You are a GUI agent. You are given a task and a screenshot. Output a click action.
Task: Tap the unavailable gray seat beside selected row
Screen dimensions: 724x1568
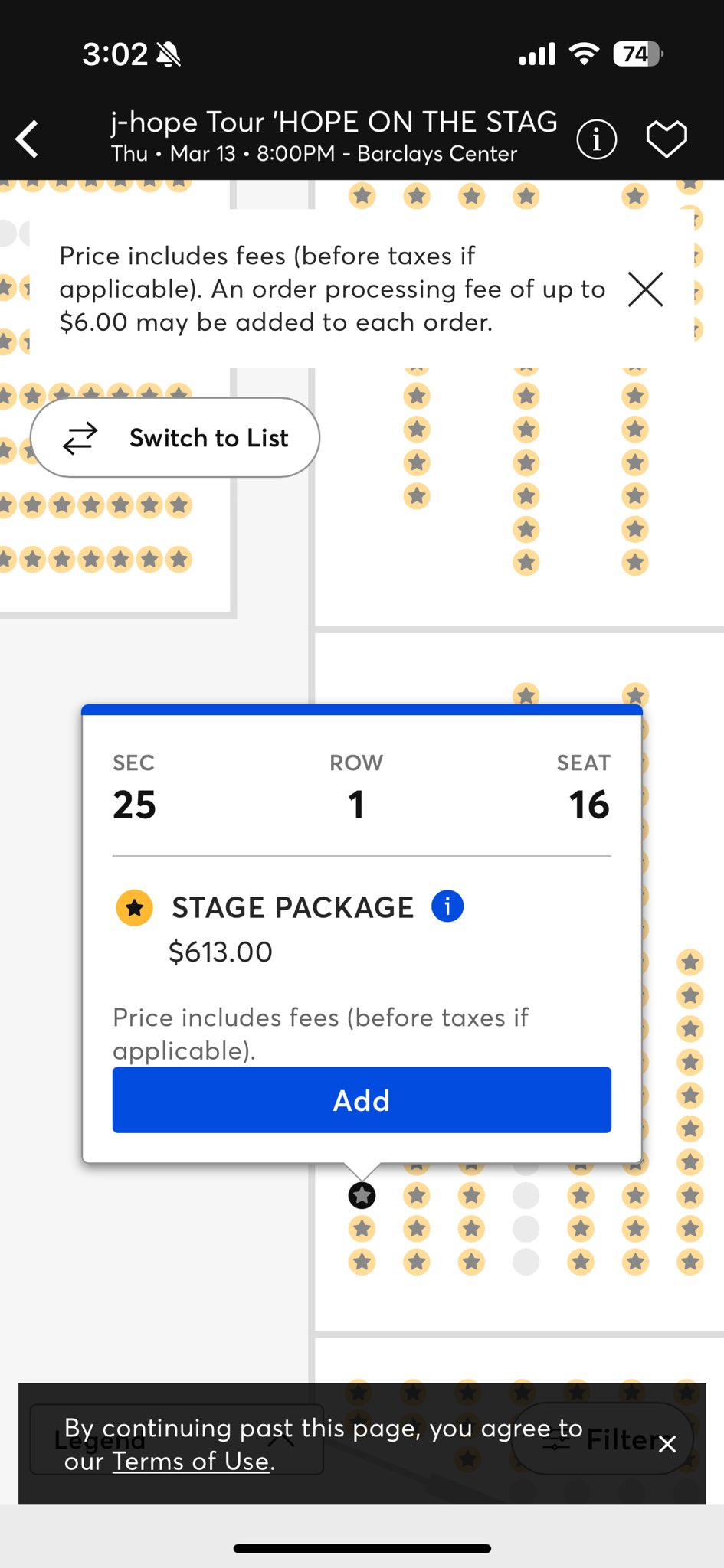[526, 1195]
